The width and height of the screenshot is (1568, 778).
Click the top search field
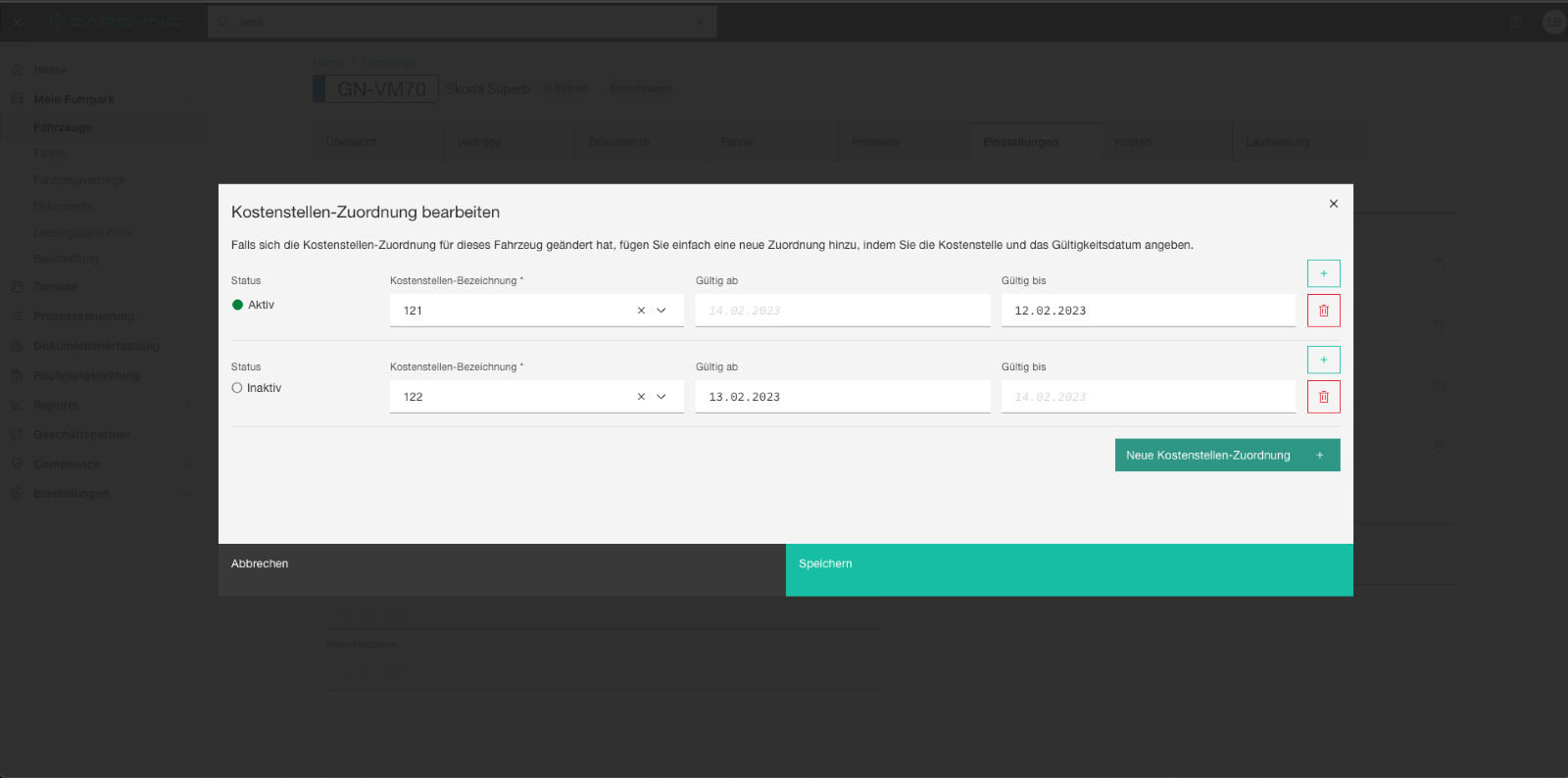click(463, 22)
